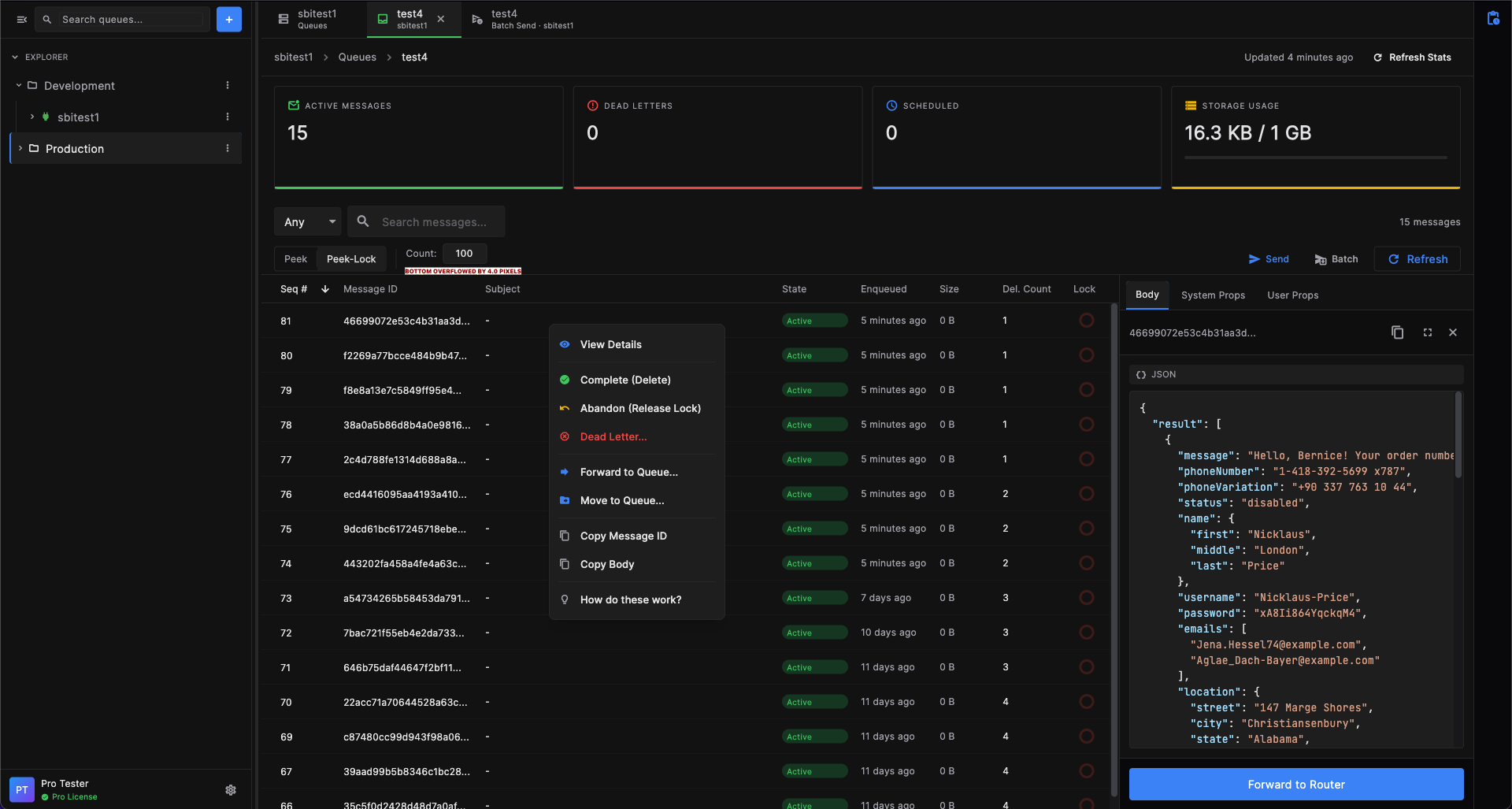Screen dimensions: 1512x809
Task: Copy message body using copy icon
Action: coord(1397,332)
